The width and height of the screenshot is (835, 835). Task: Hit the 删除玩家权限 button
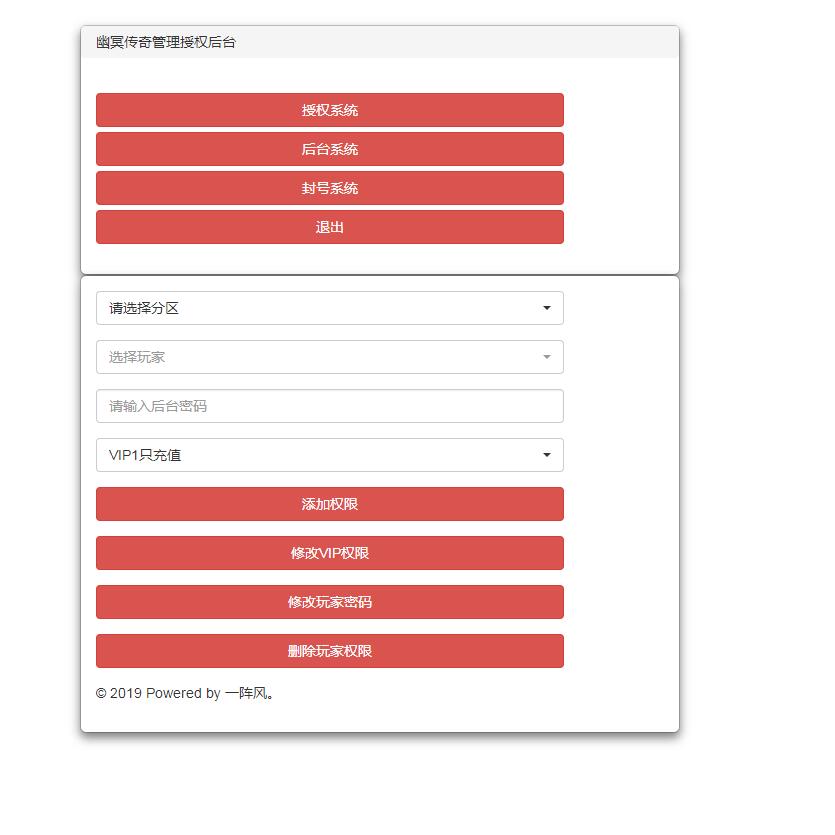tap(329, 651)
